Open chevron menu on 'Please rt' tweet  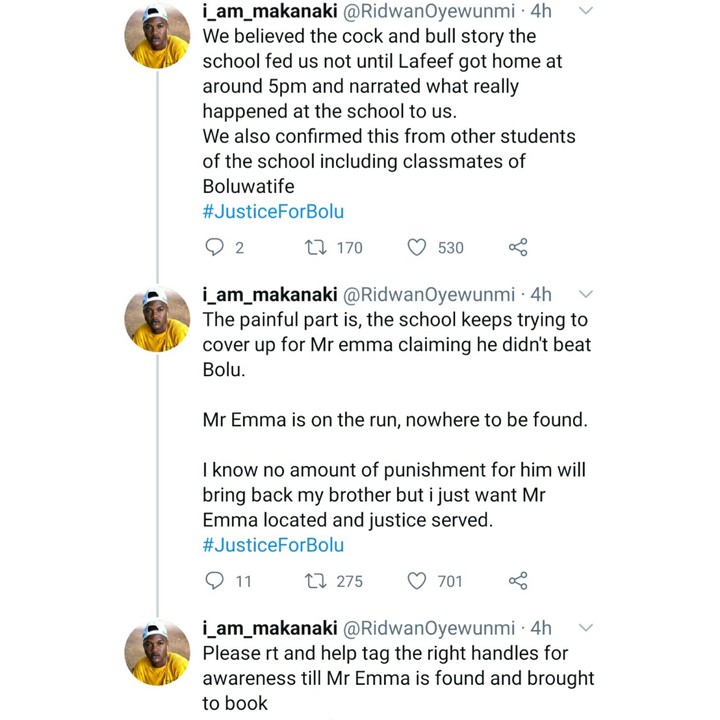pyautogui.click(x=586, y=627)
